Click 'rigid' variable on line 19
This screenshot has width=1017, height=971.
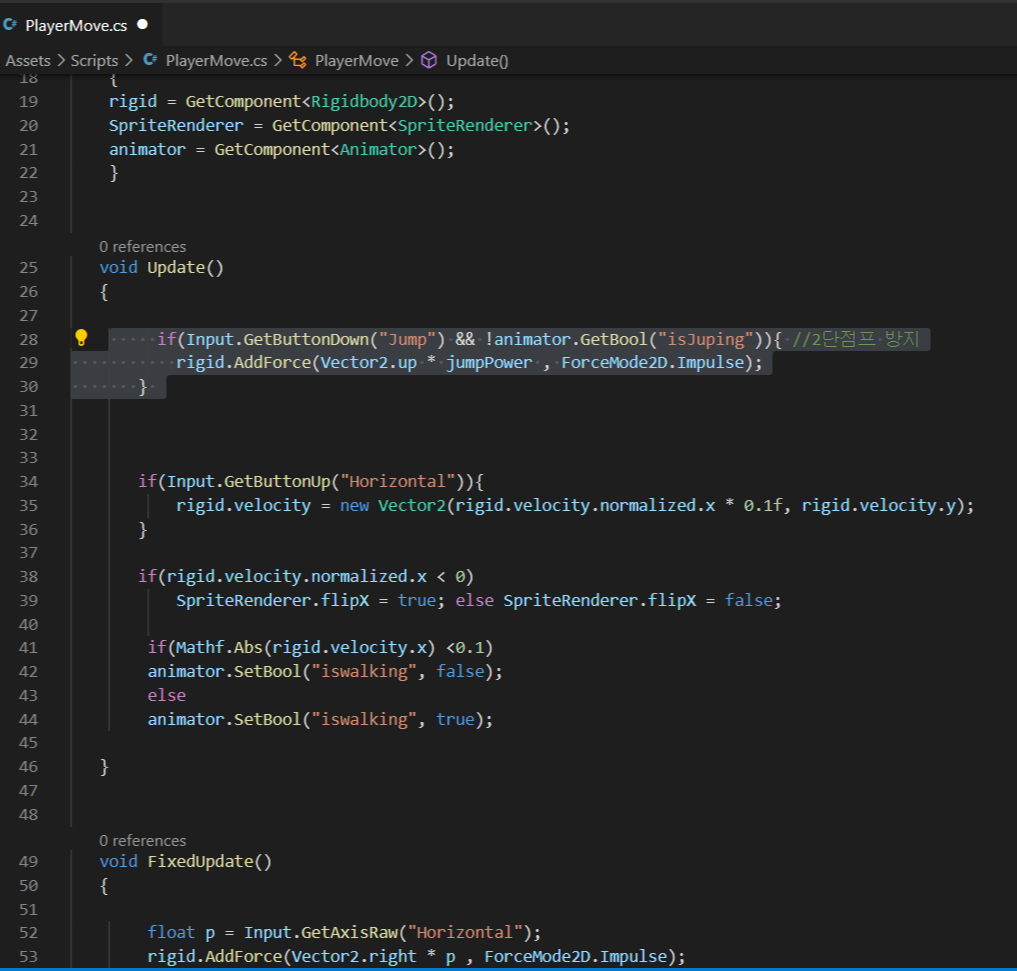pos(133,102)
